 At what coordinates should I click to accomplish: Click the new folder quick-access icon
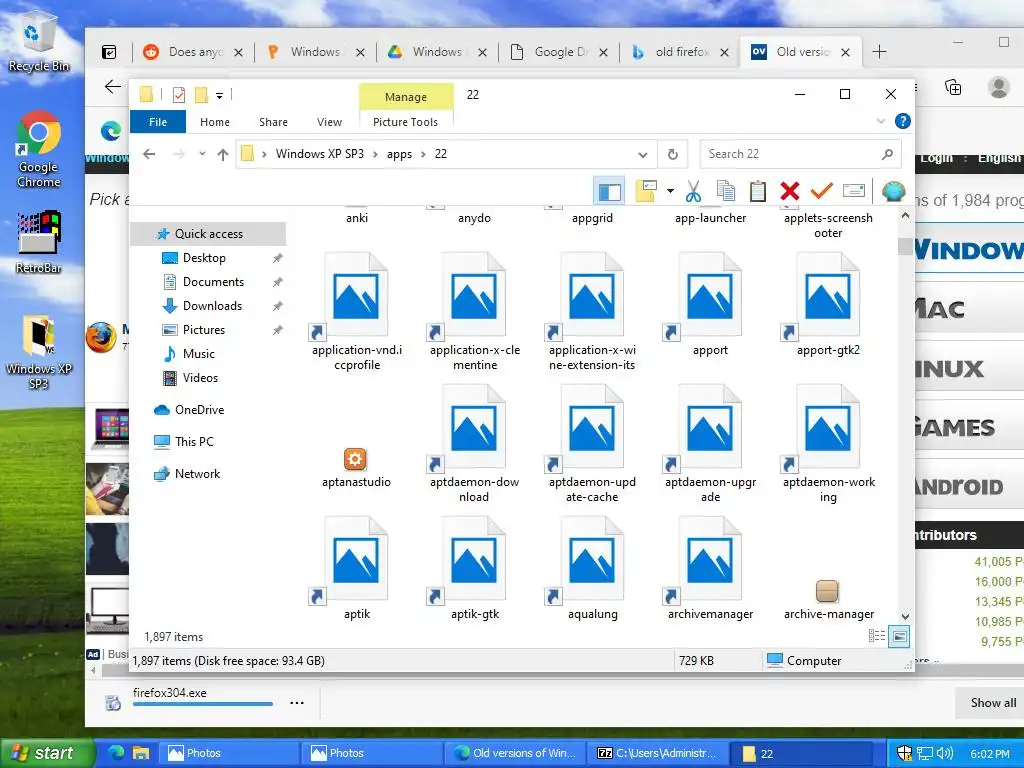pos(201,95)
